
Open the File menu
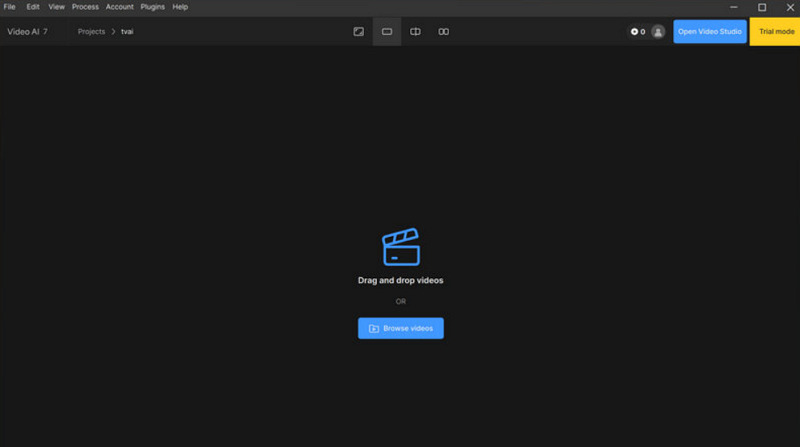point(10,7)
